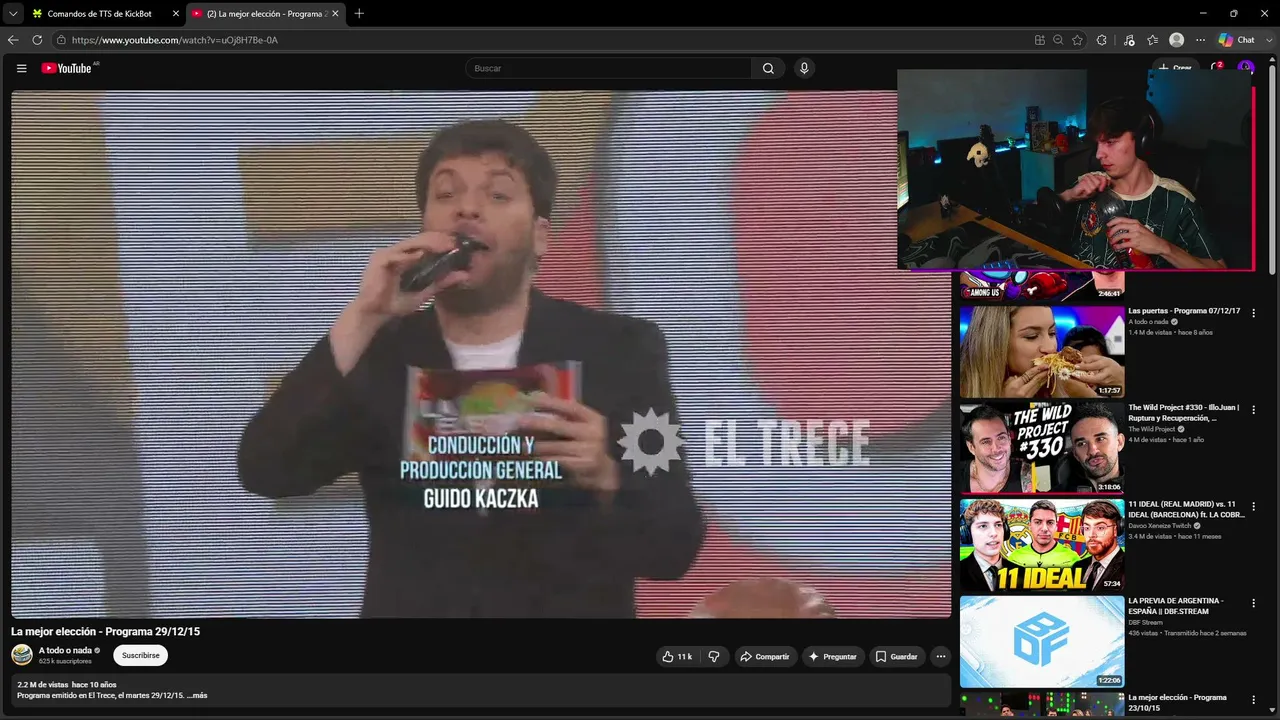Open Las puertas - Programa 07/12/17 title
Image resolution: width=1280 pixels, height=720 pixels.
tap(1184, 311)
